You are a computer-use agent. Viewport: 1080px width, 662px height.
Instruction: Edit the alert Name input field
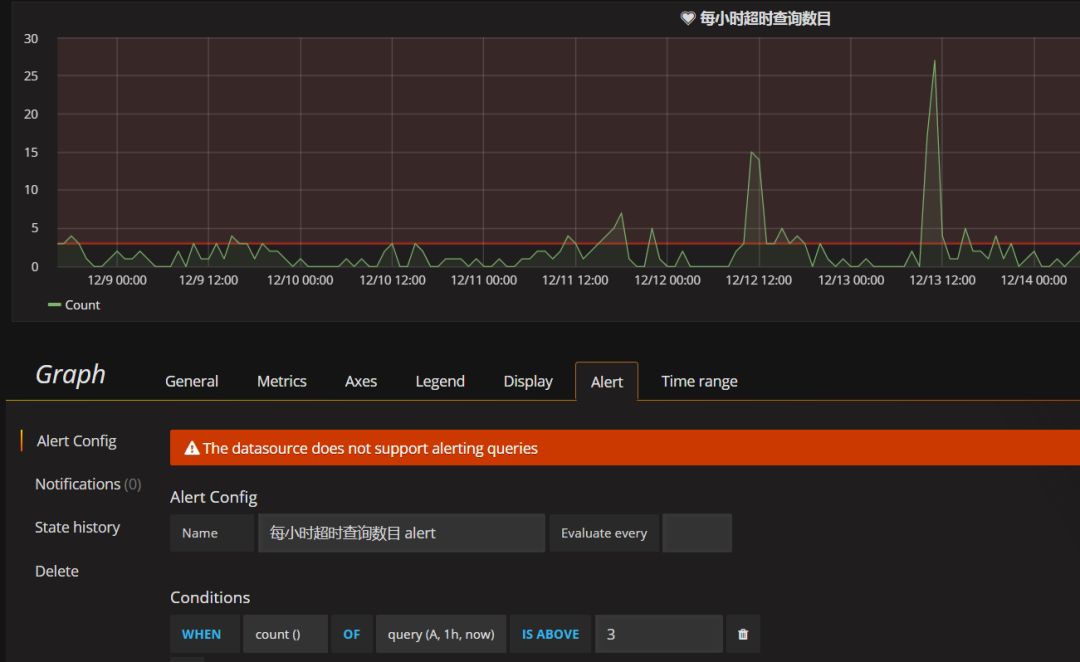(x=402, y=532)
